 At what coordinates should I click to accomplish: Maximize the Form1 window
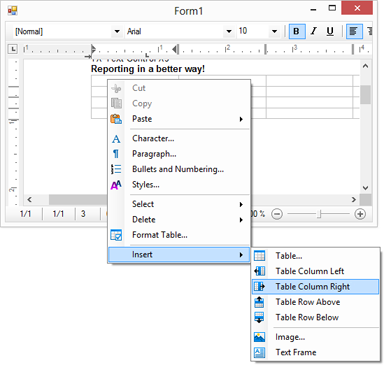click(x=332, y=8)
